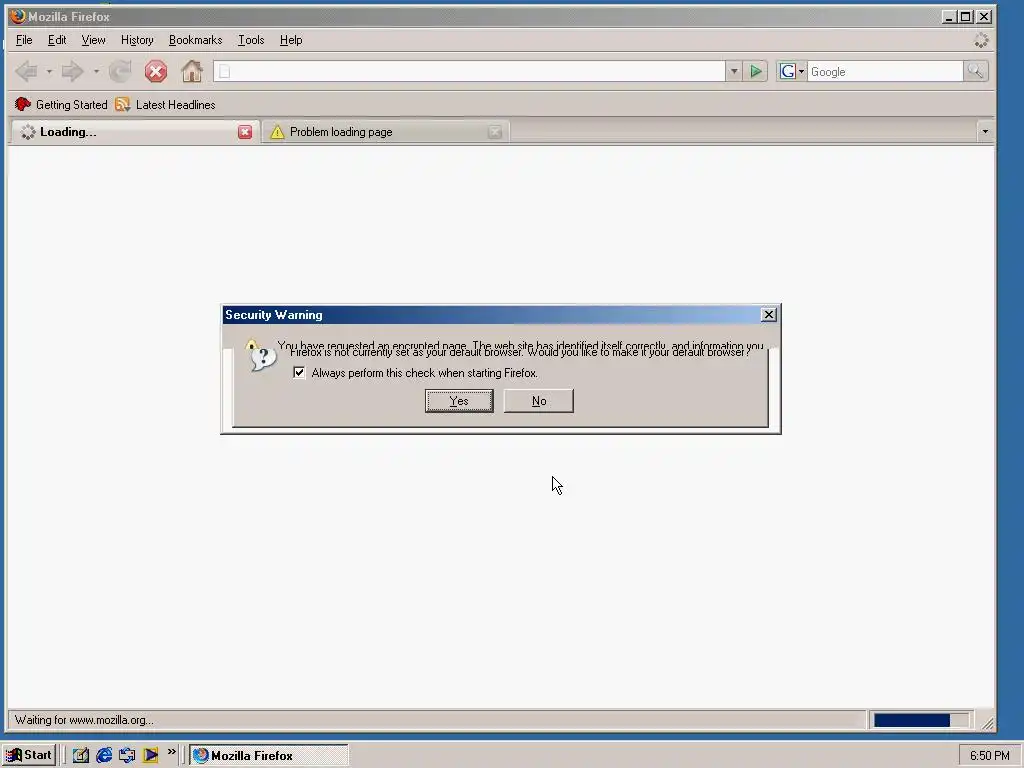1024x768 pixels.
Task: Click Mozilla Firefox taskbar button
Action: click(x=269, y=755)
